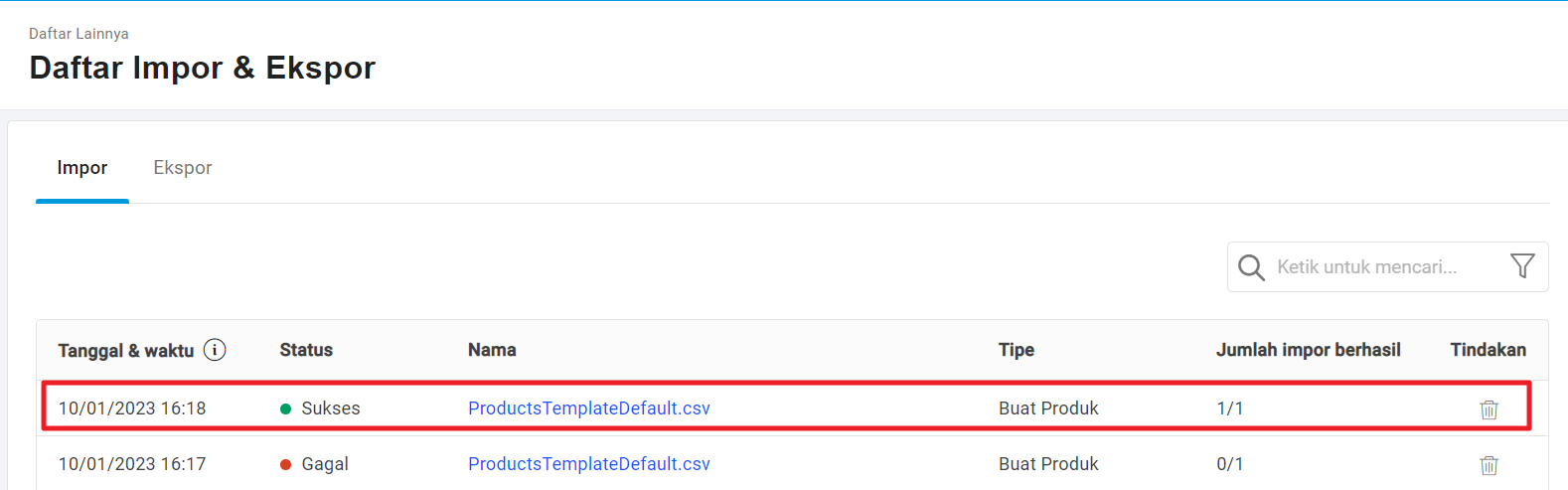Click the 0/1 import count cell
The width and height of the screenshot is (1568, 490).
(1230, 464)
